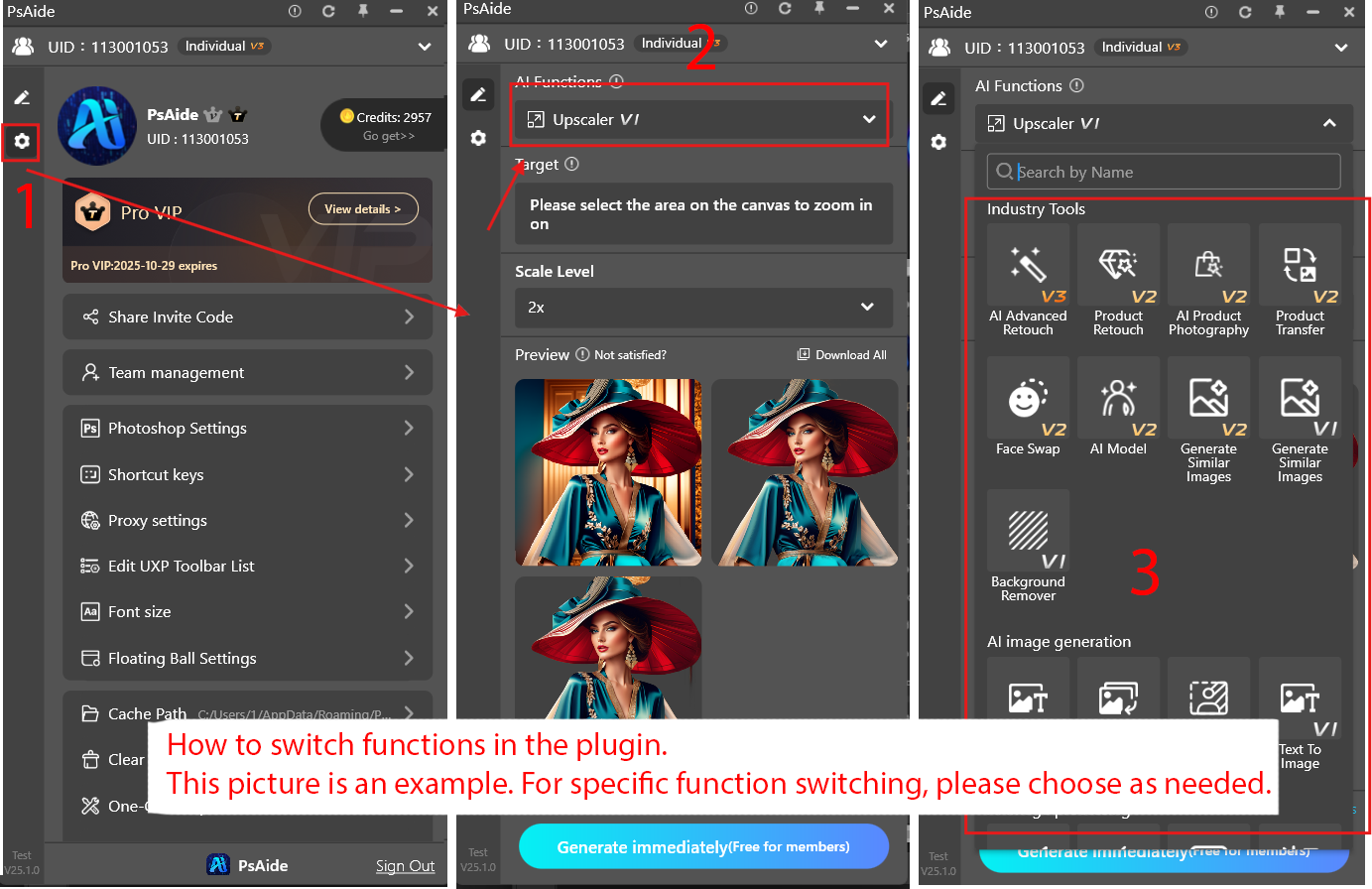The height and width of the screenshot is (889, 1372).
Task: Select the AI Model tool
Action: (x=1118, y=409)
